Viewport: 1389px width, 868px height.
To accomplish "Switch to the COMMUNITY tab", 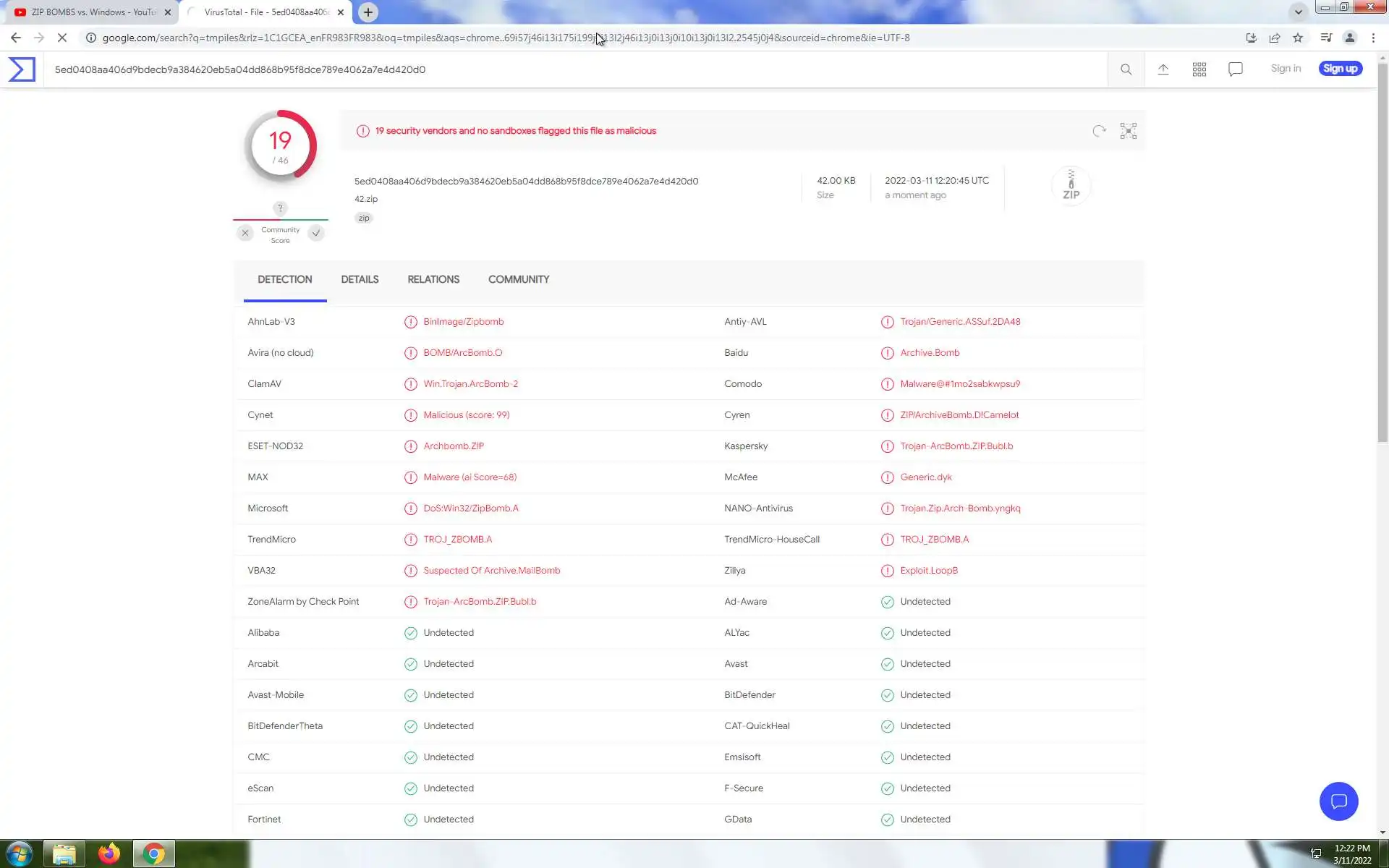I will (518, 279).
